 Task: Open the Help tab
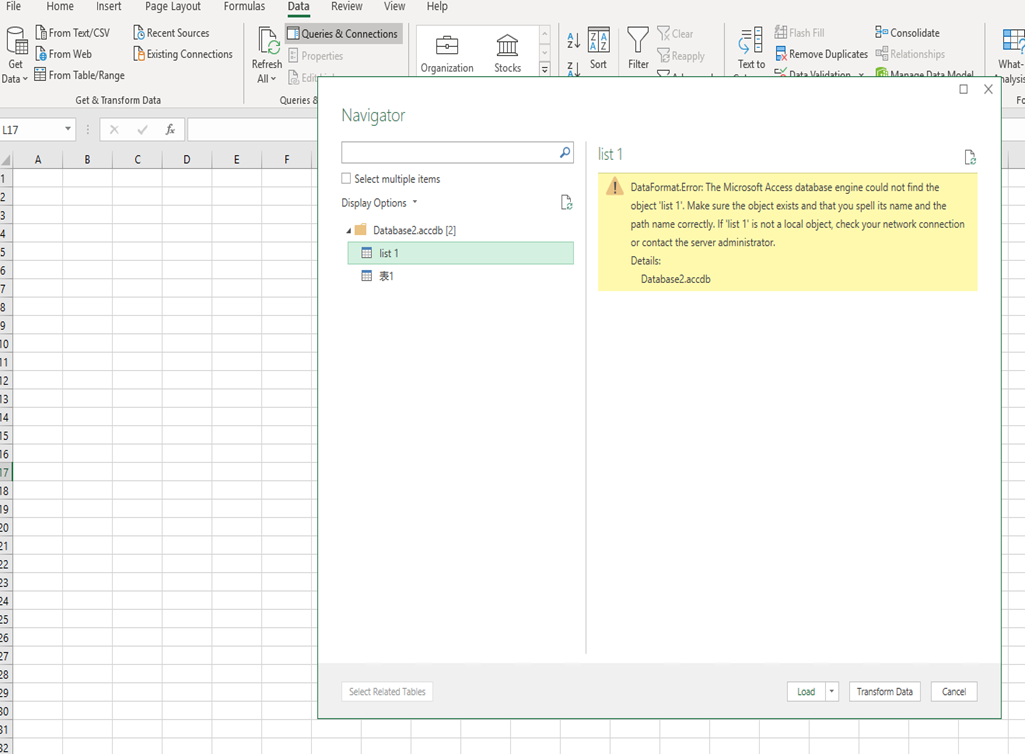point(437,7)
